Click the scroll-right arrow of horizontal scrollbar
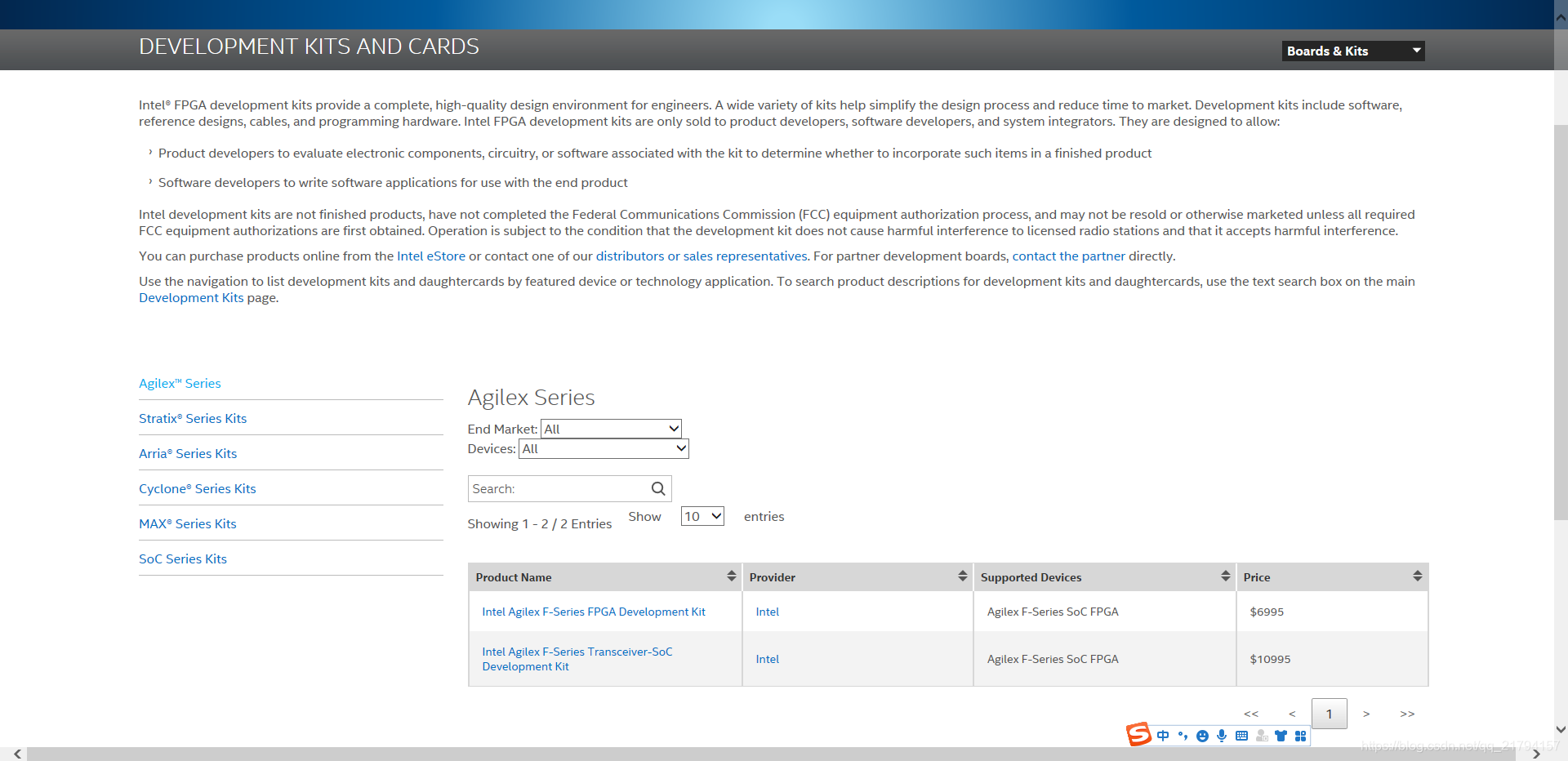The width and height of the screenshot is (1568, 761). pos(1536,754)
